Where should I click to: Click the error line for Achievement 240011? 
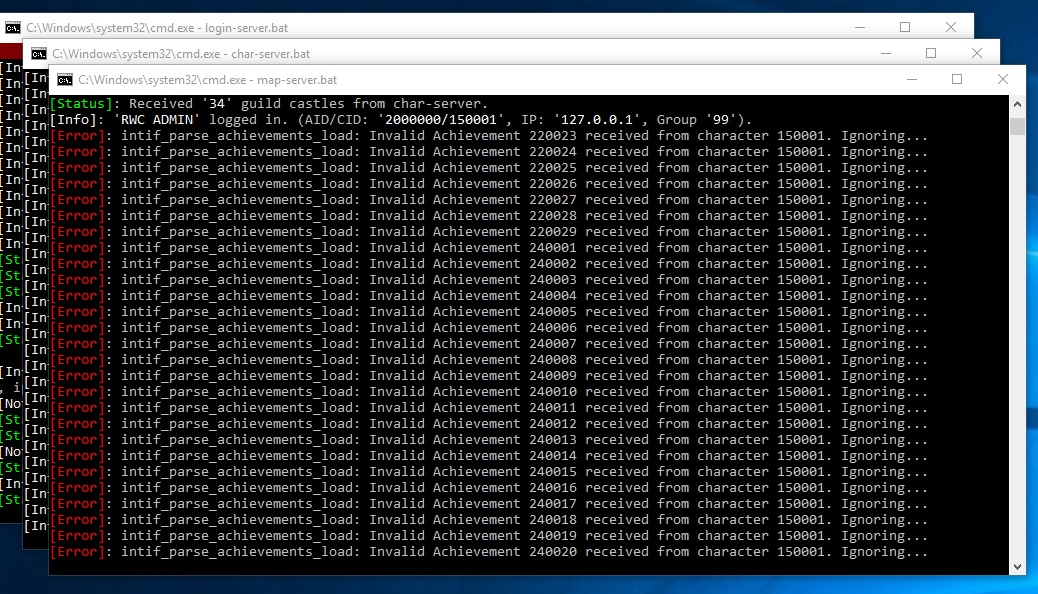pos(489,408)
